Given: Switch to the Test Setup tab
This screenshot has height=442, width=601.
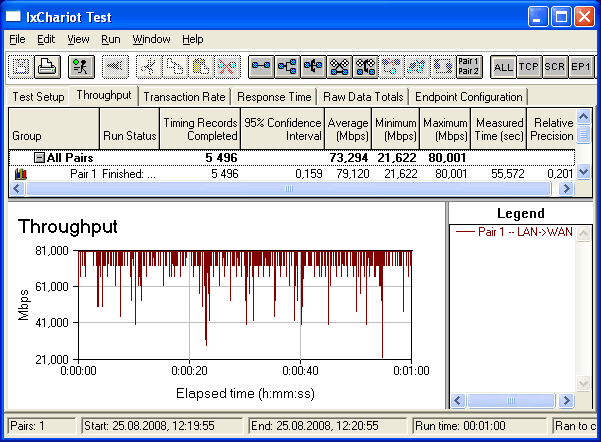Looking at the screenshot, I should (x=38, y=97).
